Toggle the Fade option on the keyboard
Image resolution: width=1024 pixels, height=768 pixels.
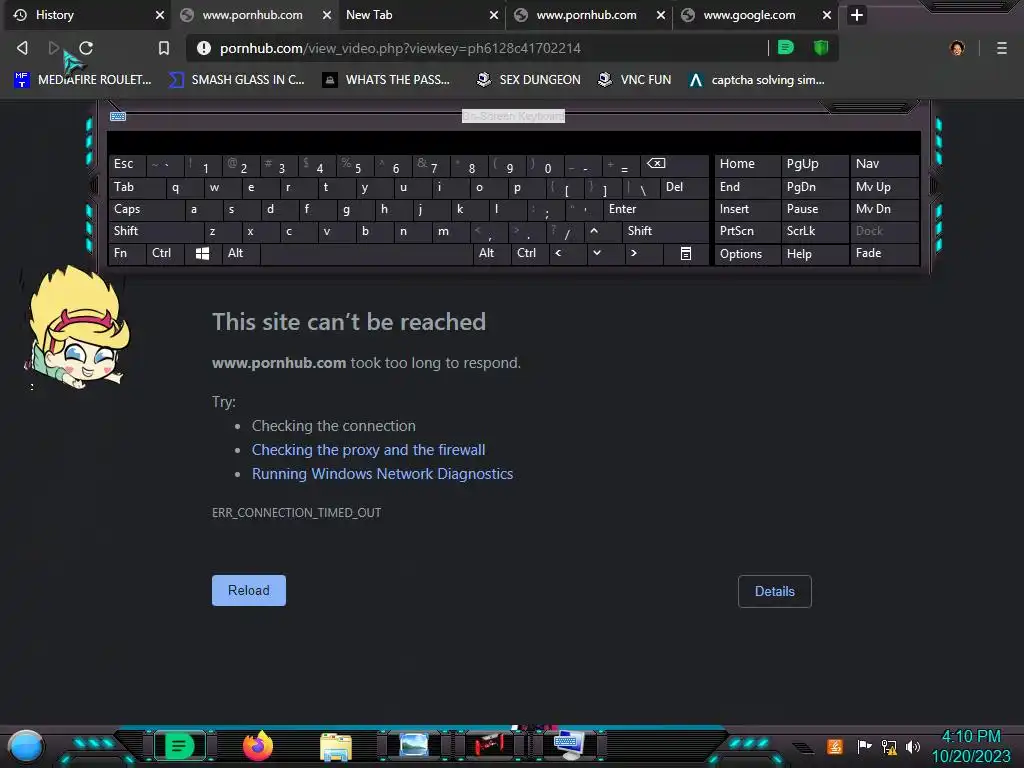[x=885, y=253]
